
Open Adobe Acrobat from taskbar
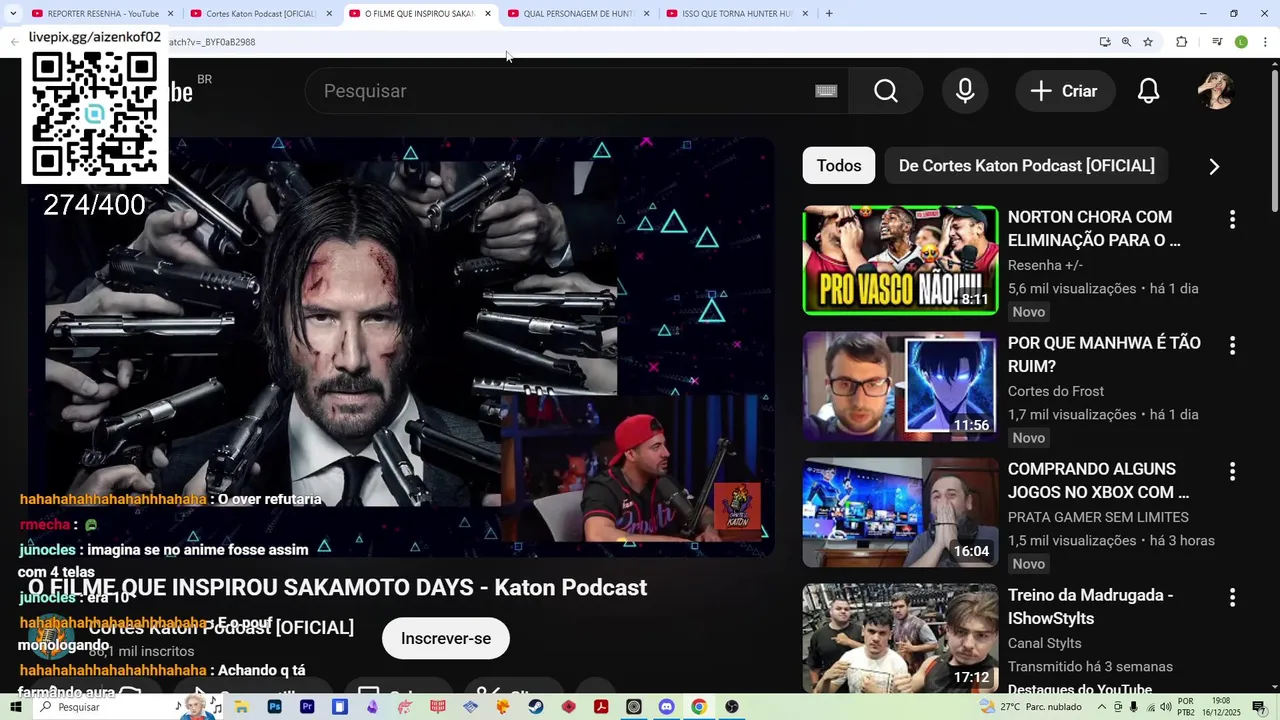[601, 707]
